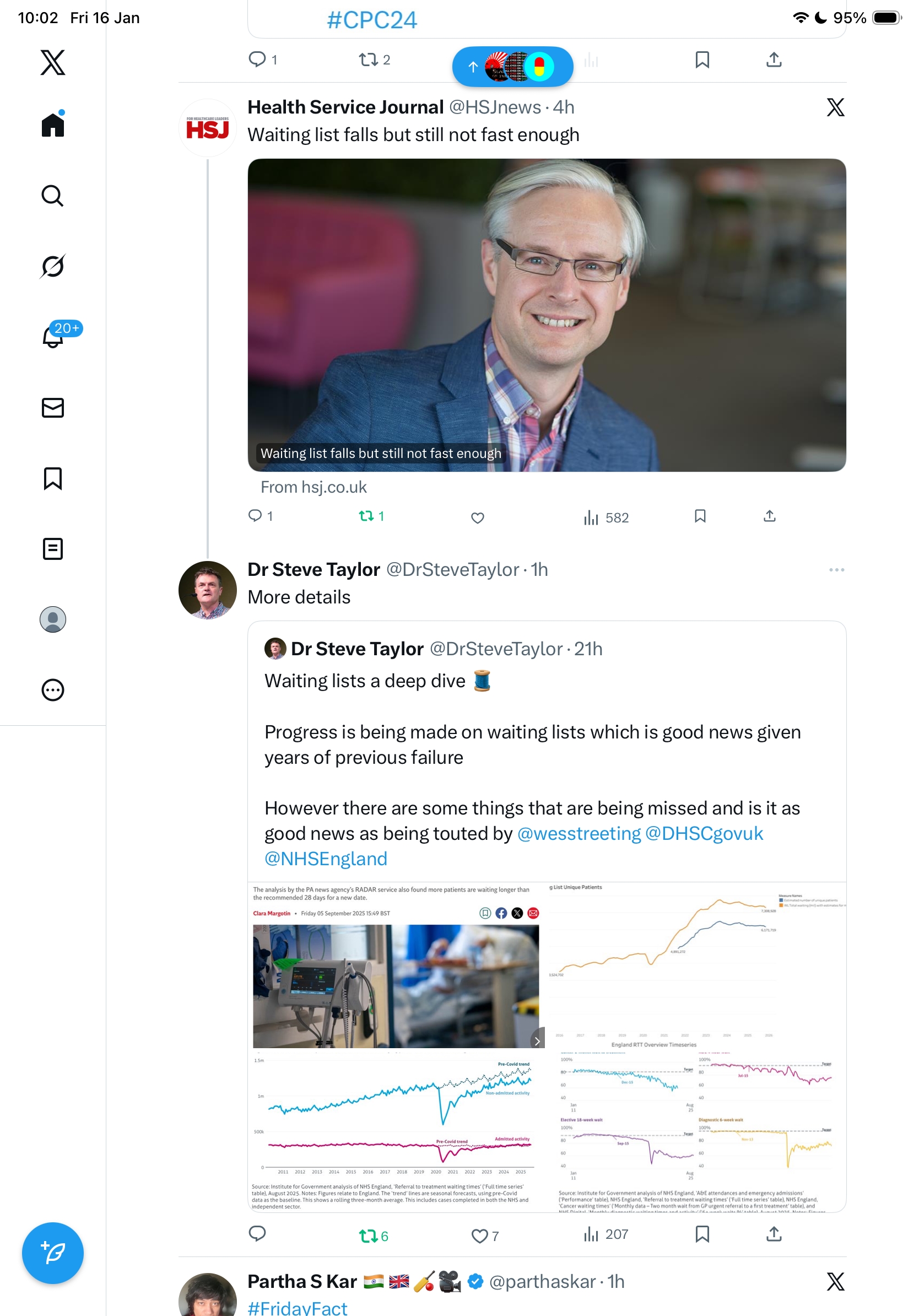This screenshot has height=1316, width=919.
Task: Open Messages envelope icon
Action: [53, 407]
